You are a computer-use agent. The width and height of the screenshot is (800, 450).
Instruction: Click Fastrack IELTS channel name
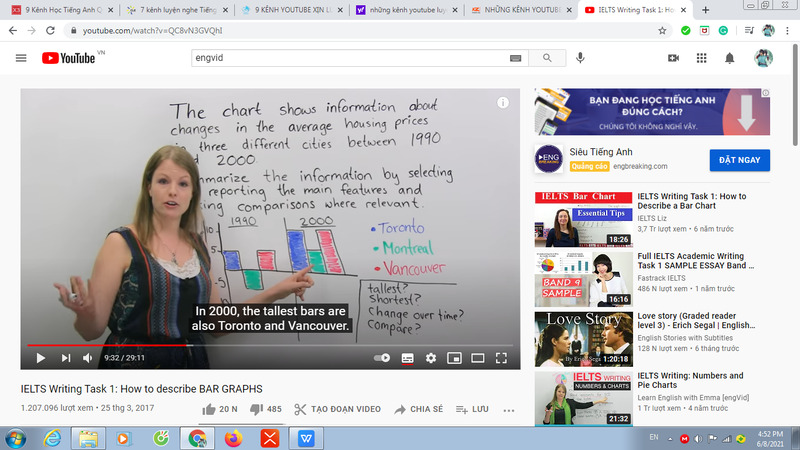click(x=661, y=278)
